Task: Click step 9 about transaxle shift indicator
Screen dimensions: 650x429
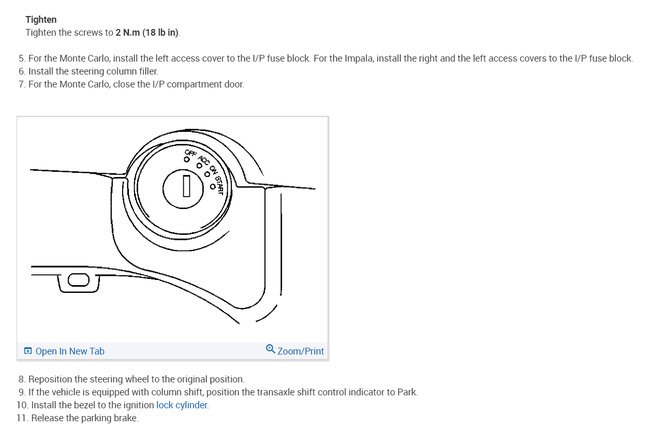Action: pos(218,392)
